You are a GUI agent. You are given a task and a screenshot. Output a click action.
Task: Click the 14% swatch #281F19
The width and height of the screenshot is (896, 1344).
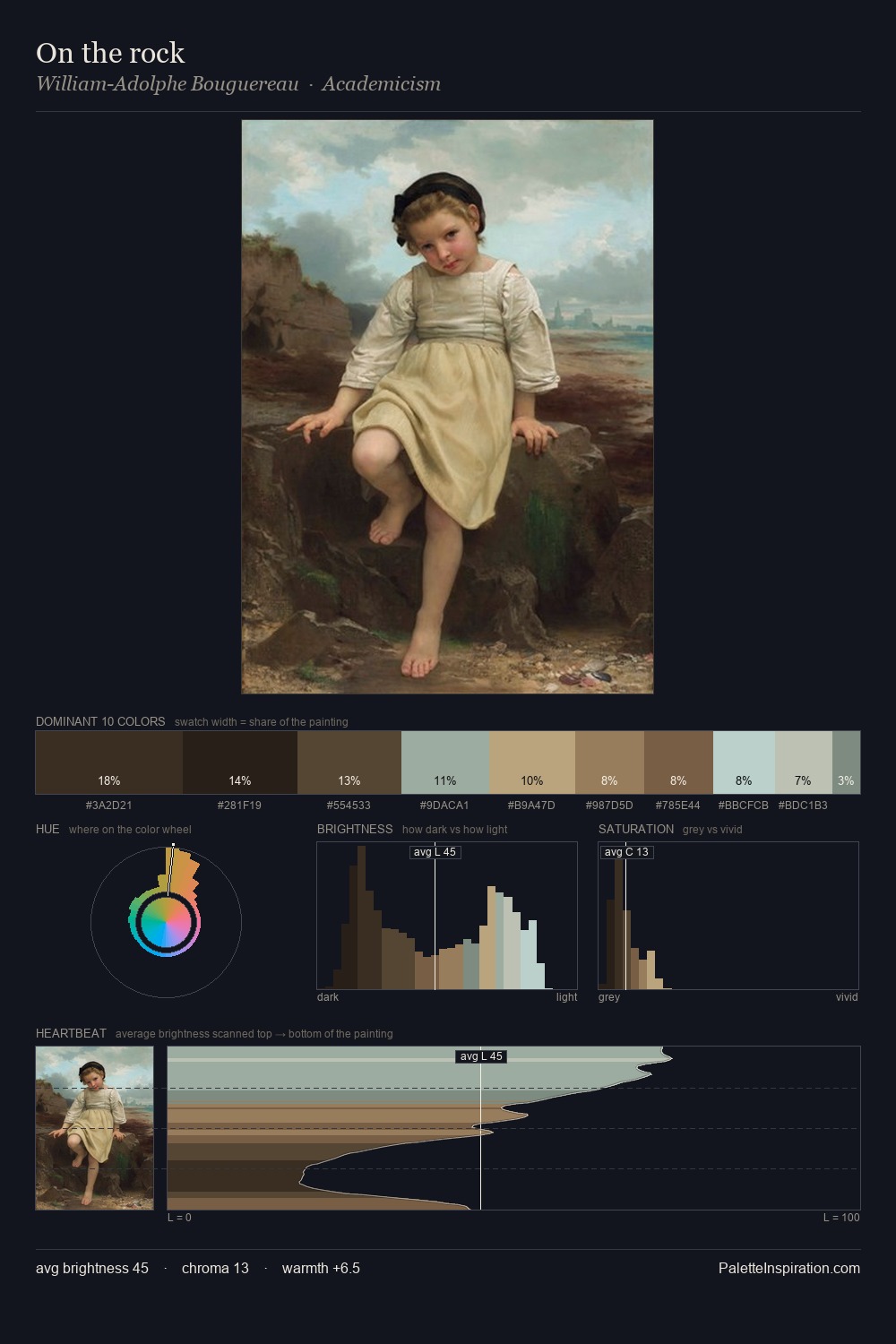pos(240,762)
